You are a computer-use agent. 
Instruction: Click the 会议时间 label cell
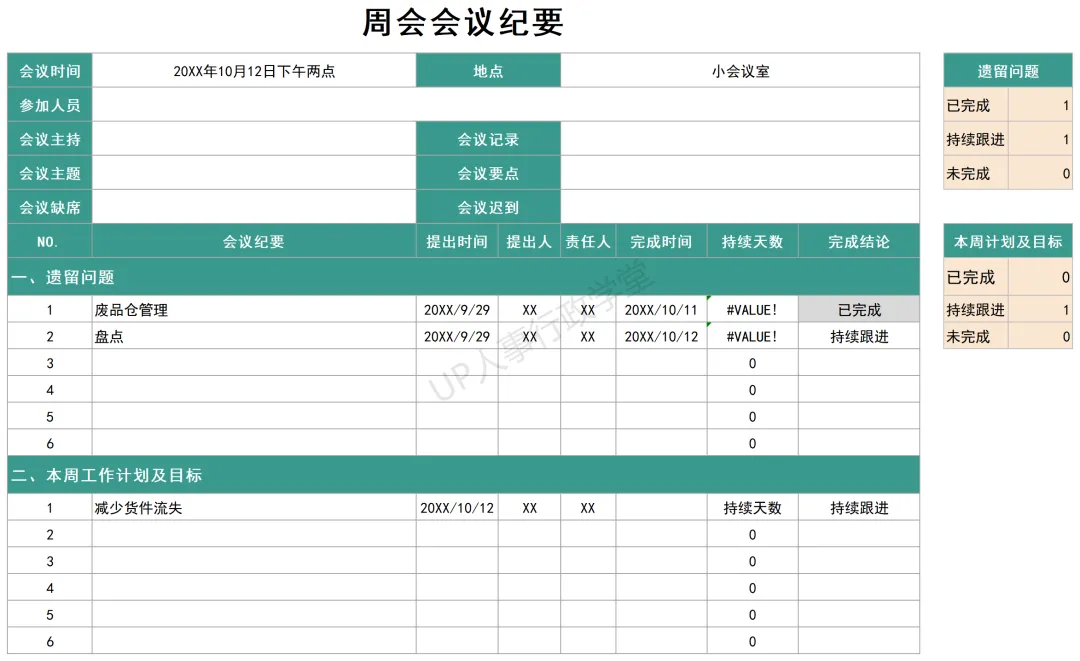(x=50, y=70)
